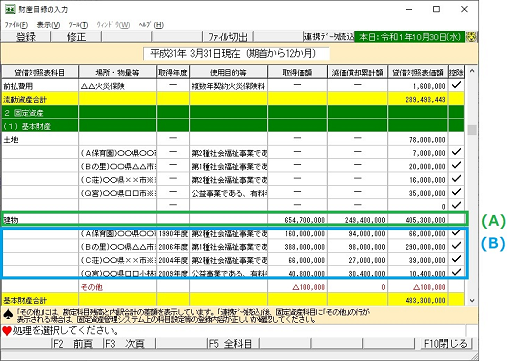Select the 1990年度 acquisition year cell
Image resolution: width=512 pixels, height=361 pixels.
[x=173, y=233]
